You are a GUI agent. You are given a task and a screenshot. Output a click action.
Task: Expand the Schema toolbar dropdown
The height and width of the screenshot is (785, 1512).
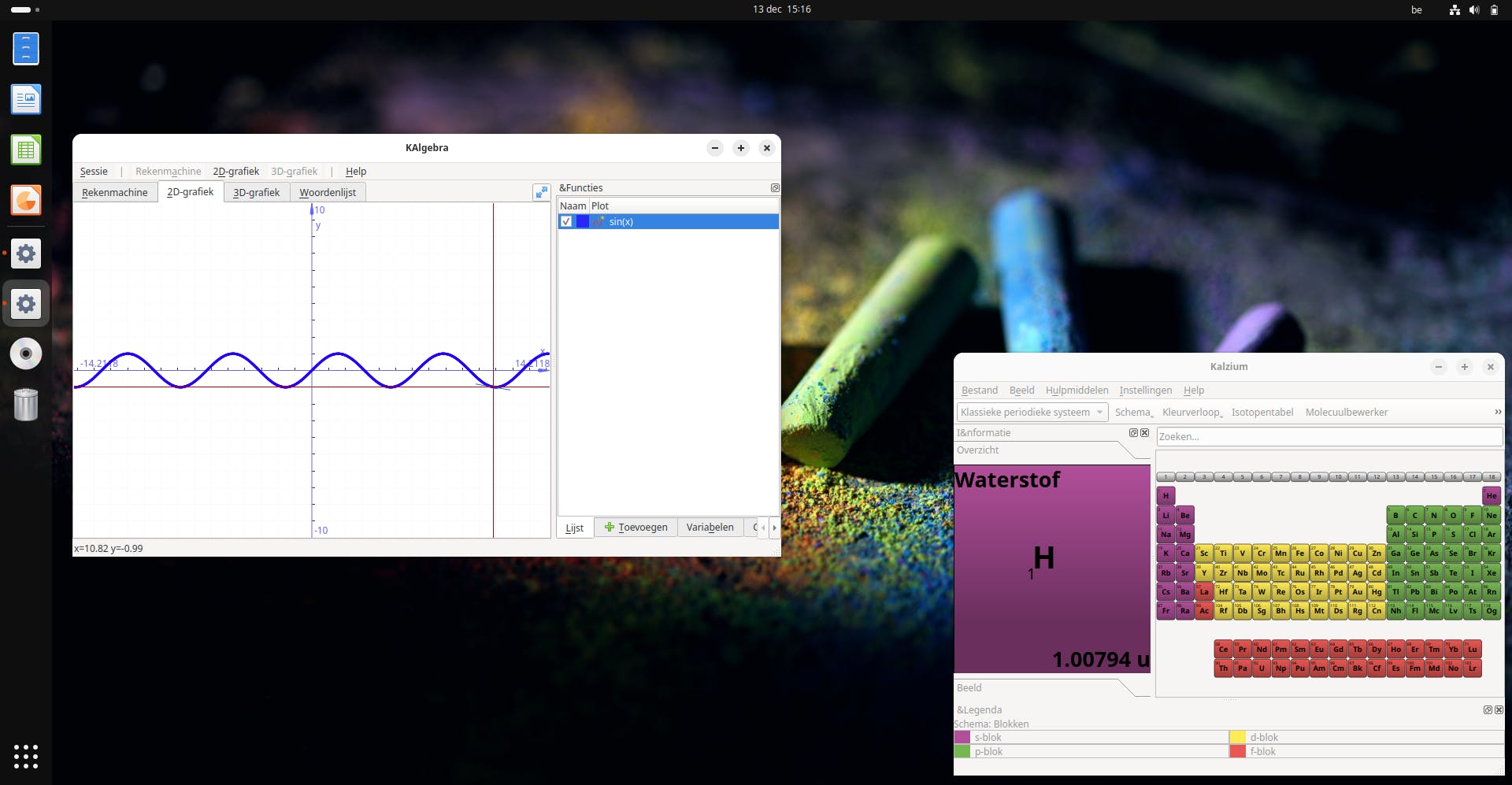(1134, 413)
